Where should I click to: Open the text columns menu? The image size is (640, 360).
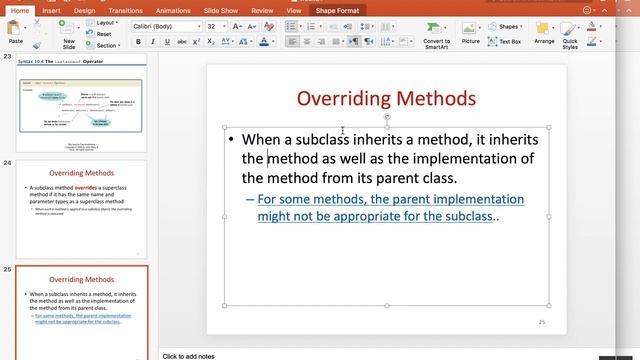387,27
